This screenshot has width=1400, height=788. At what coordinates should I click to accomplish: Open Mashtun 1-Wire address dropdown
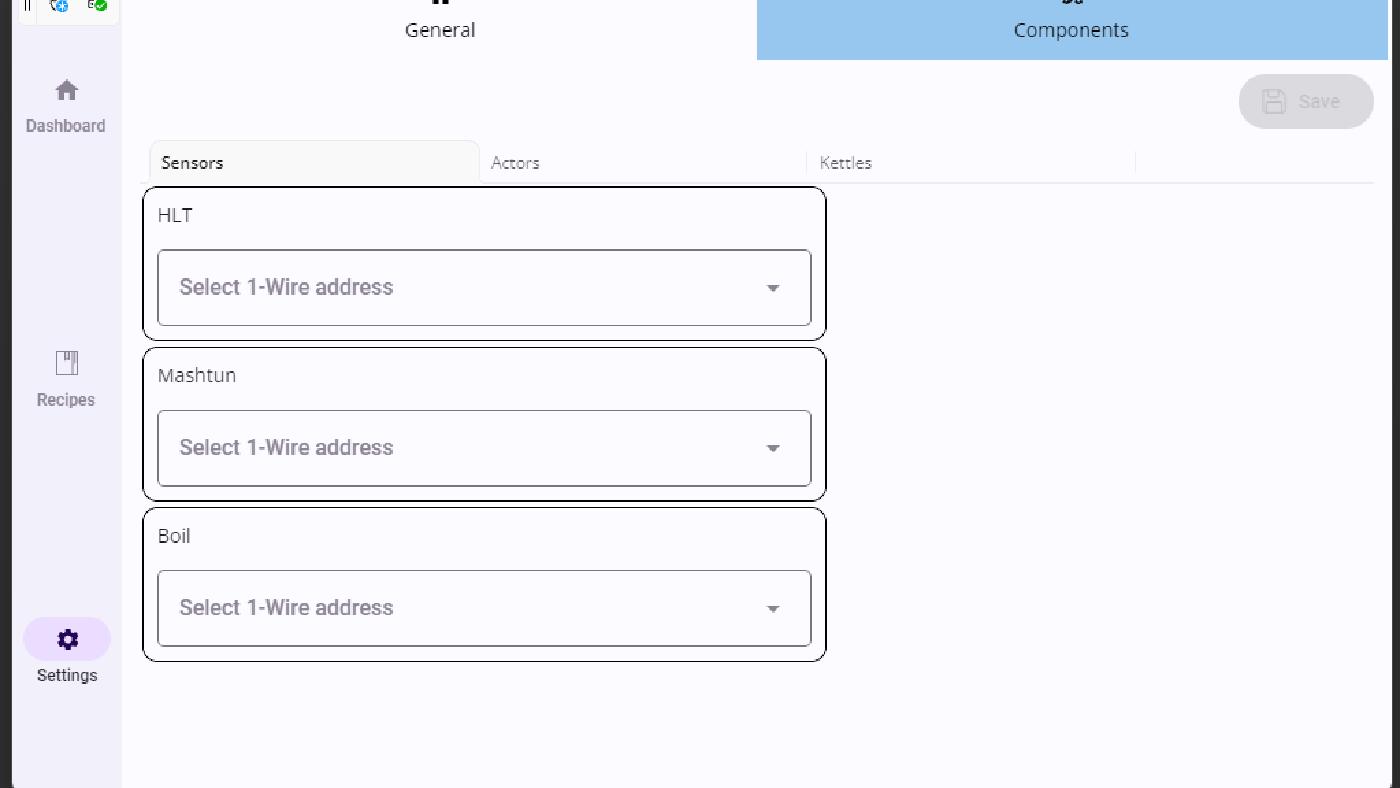coord(470,448)
